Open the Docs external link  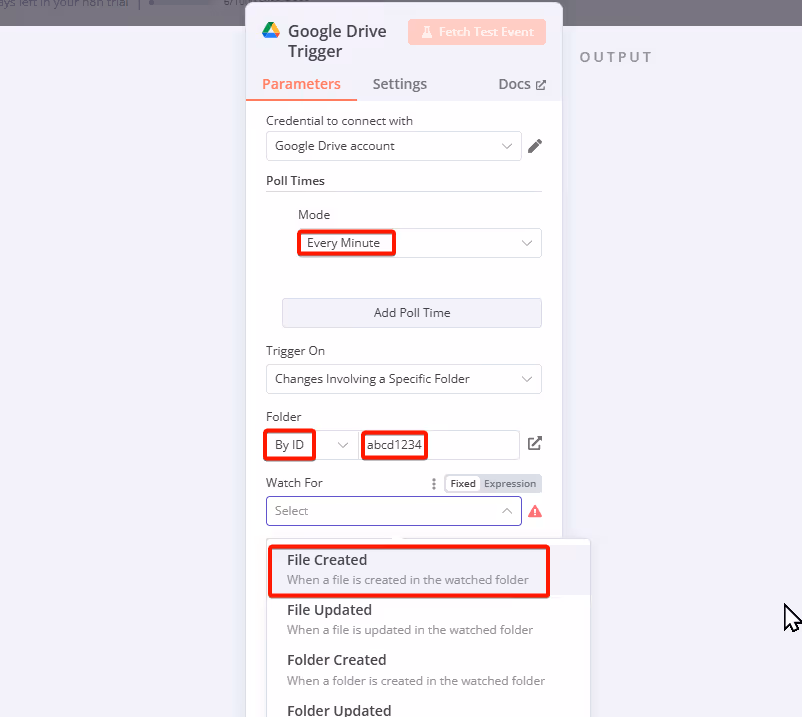522,84
